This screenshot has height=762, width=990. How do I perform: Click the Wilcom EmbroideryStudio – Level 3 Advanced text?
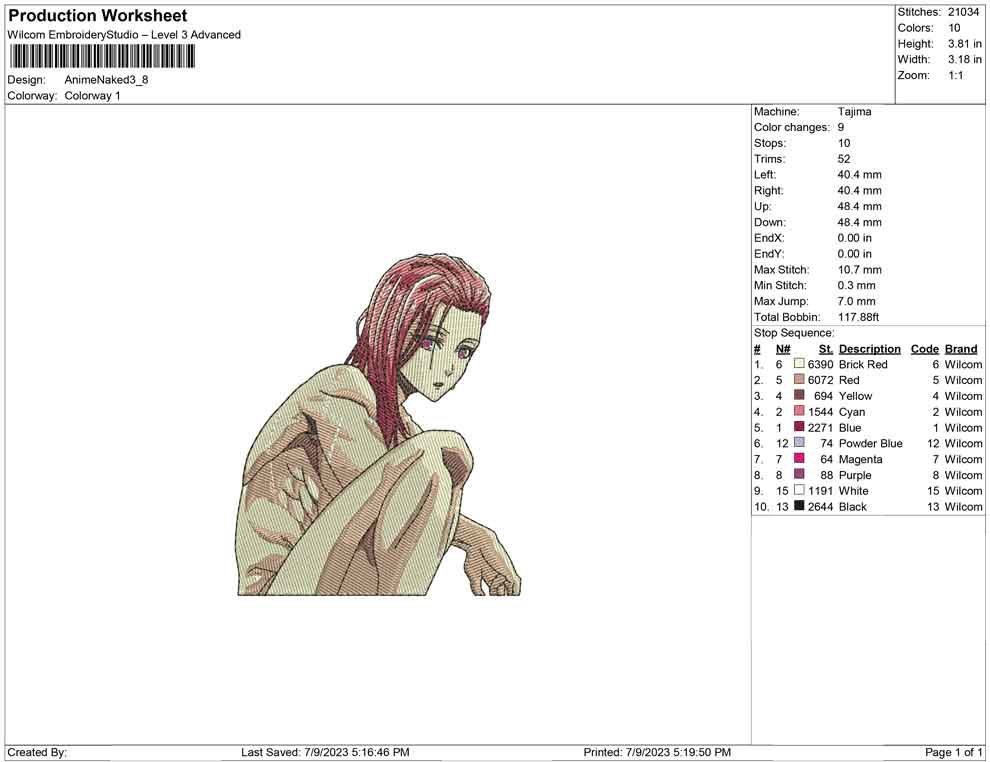tap(124, 35)
